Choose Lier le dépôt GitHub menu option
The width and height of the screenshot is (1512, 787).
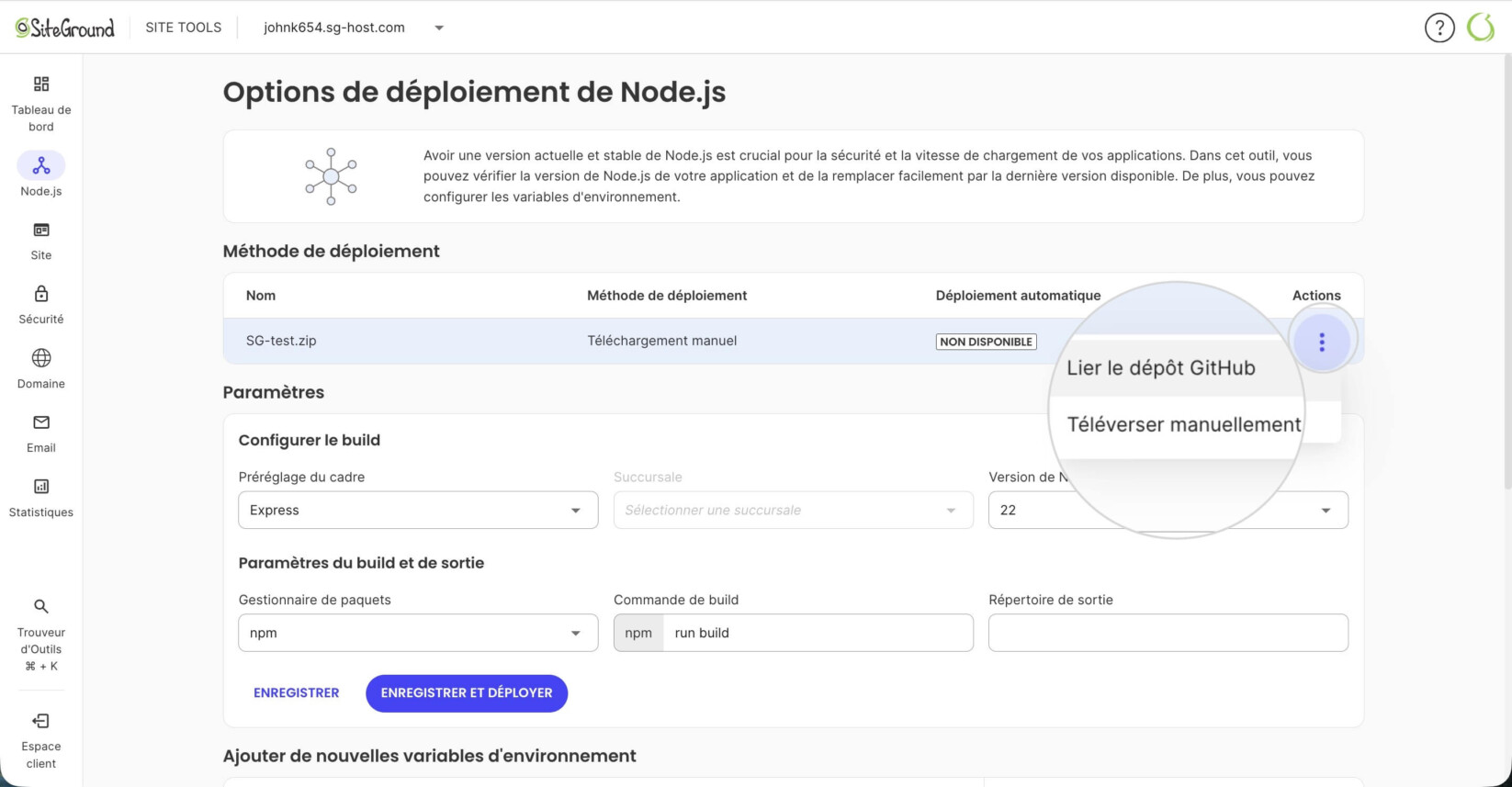[1161, 368]
